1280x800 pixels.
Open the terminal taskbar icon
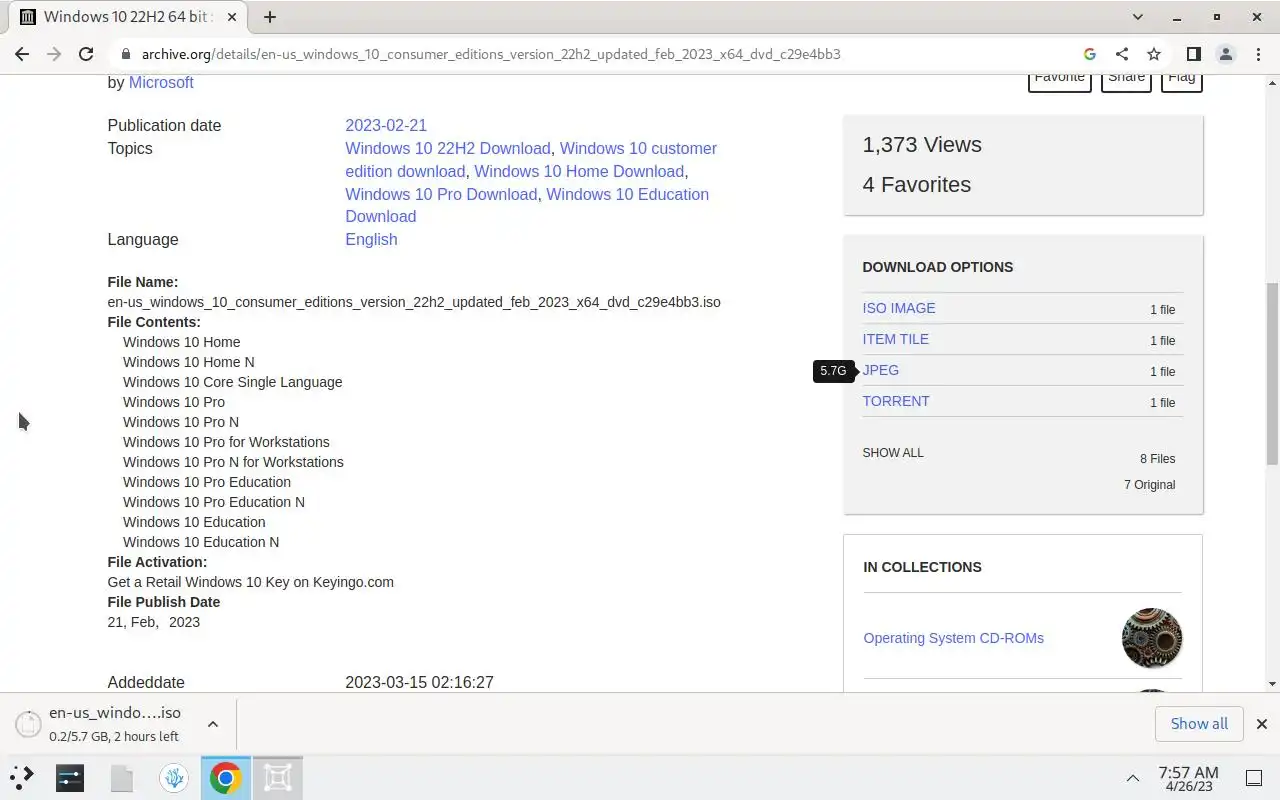point(70,777)
